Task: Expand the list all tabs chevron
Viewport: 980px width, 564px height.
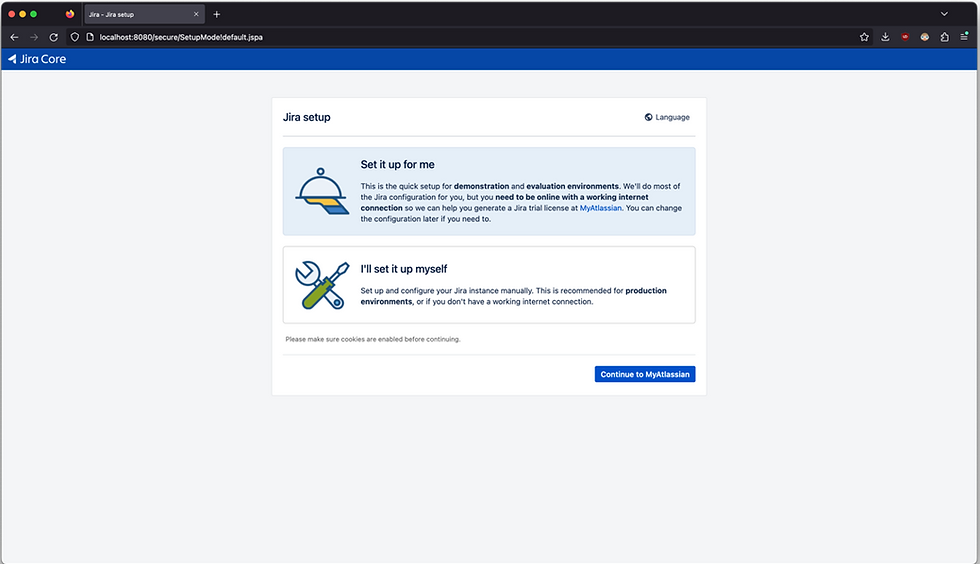Action: [944, 14]
